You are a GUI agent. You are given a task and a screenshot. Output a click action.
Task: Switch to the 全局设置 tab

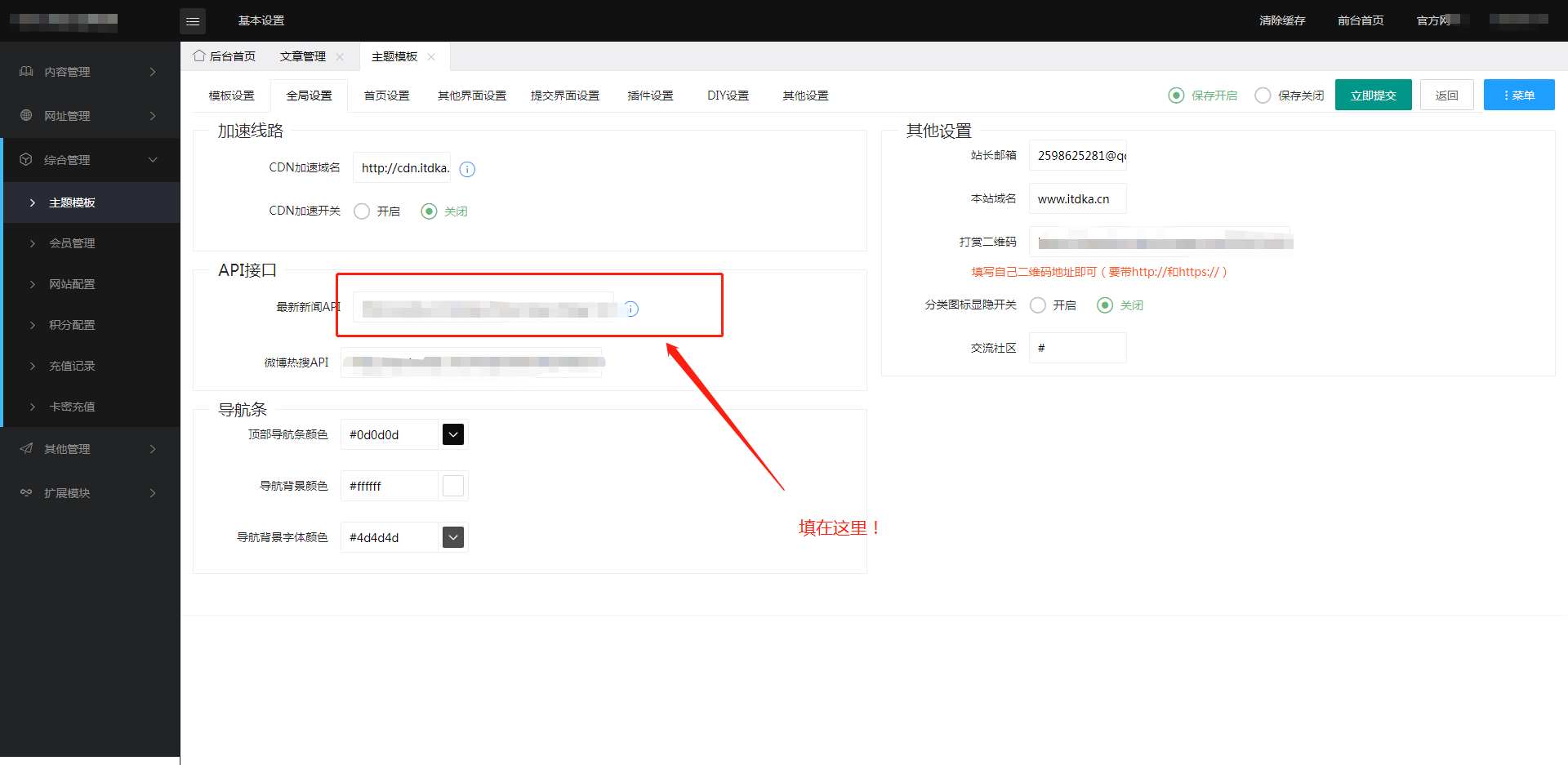coord(310,96)
